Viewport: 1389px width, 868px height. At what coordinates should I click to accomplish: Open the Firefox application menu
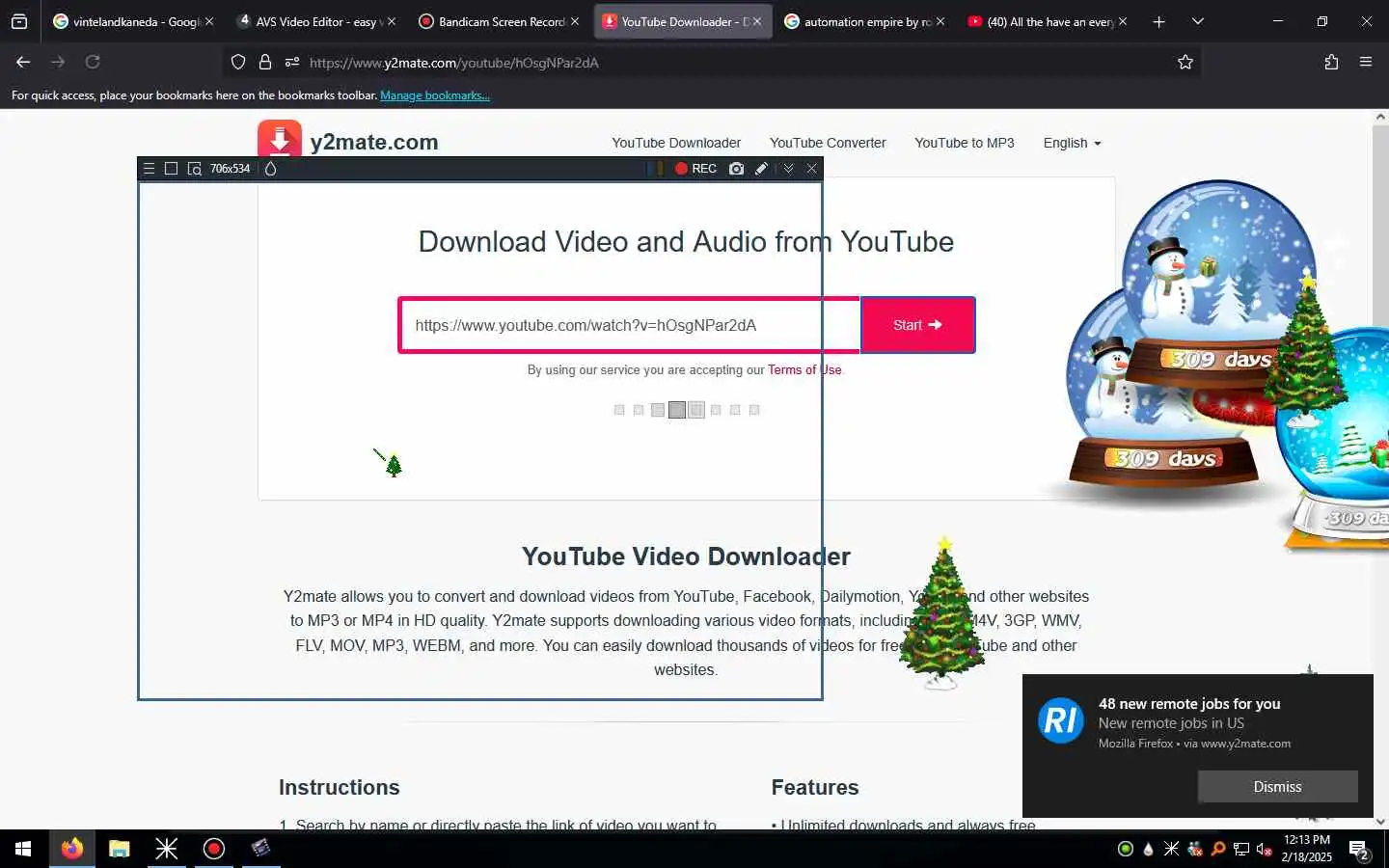tap(1366, 62)
